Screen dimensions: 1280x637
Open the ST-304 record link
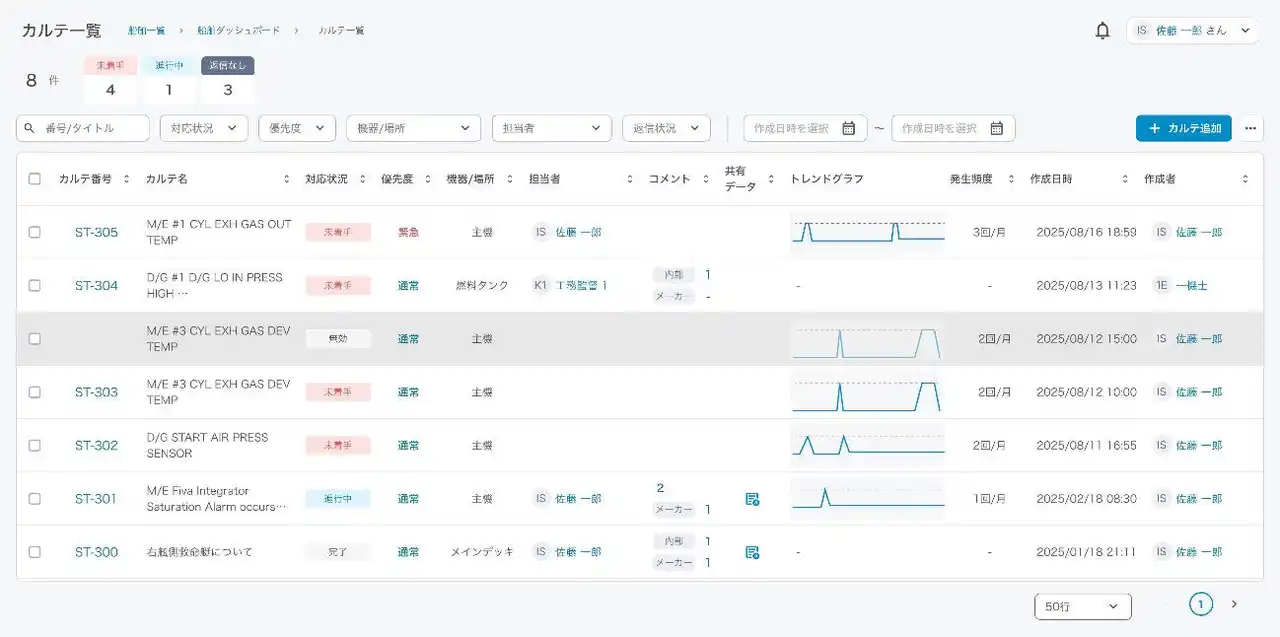[96, 285]
